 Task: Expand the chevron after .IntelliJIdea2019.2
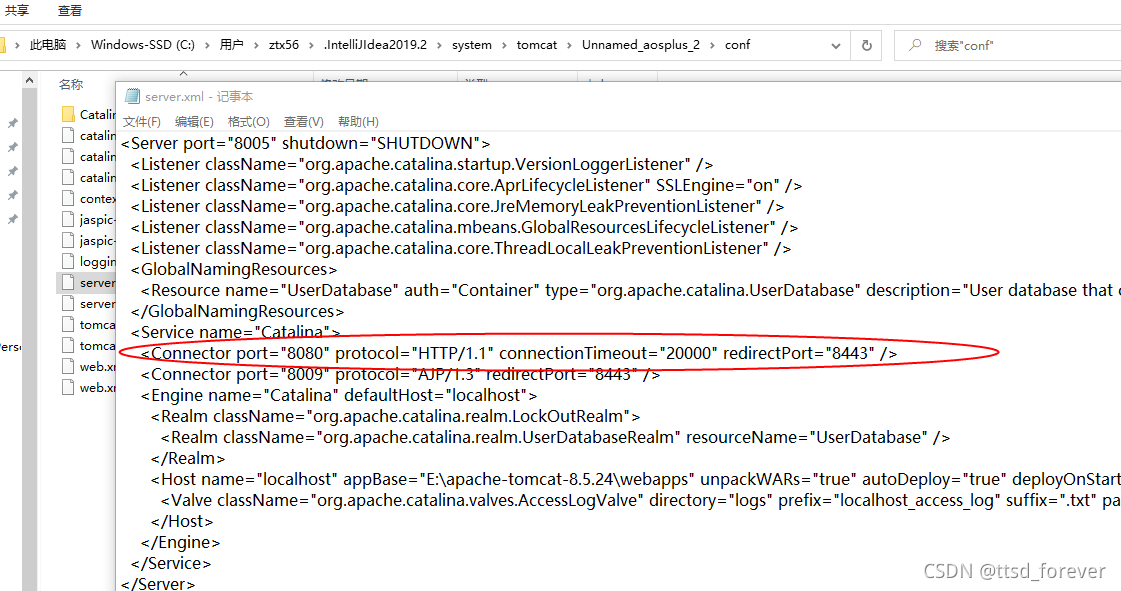point(440,45)
